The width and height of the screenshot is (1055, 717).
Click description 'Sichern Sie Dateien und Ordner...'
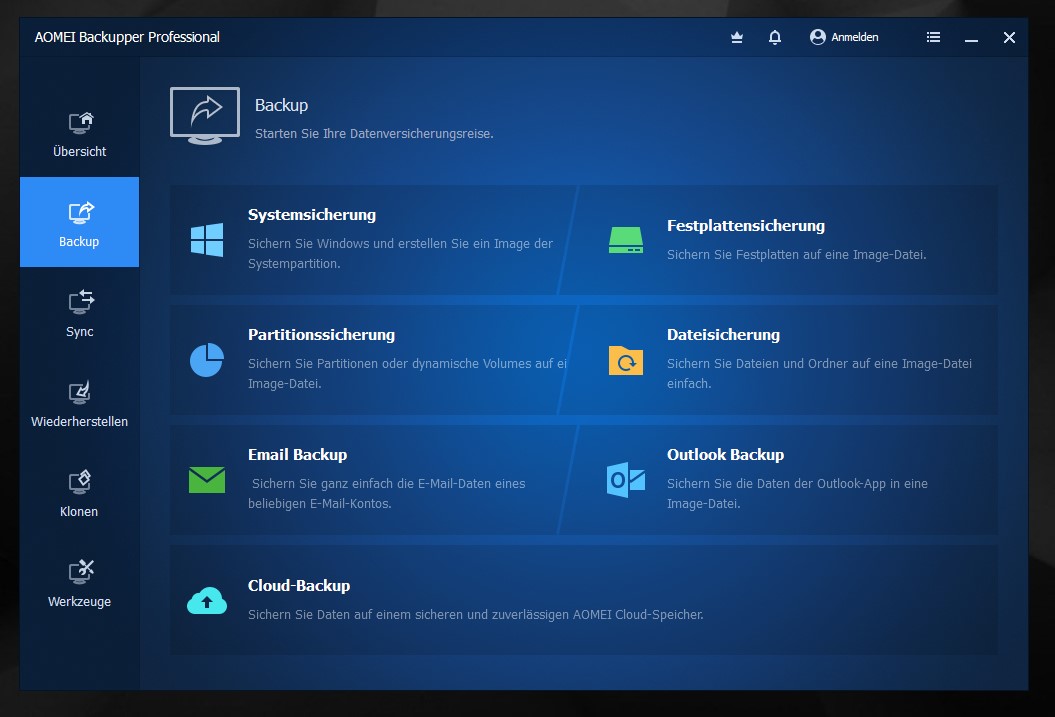pyautogui.click(x=820, y=373)
